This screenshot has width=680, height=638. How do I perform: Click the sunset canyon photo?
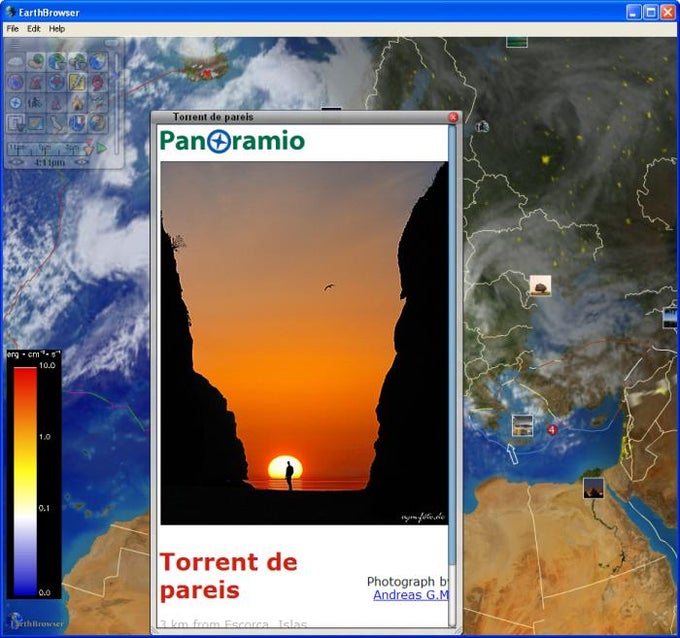tap(304, 343)
